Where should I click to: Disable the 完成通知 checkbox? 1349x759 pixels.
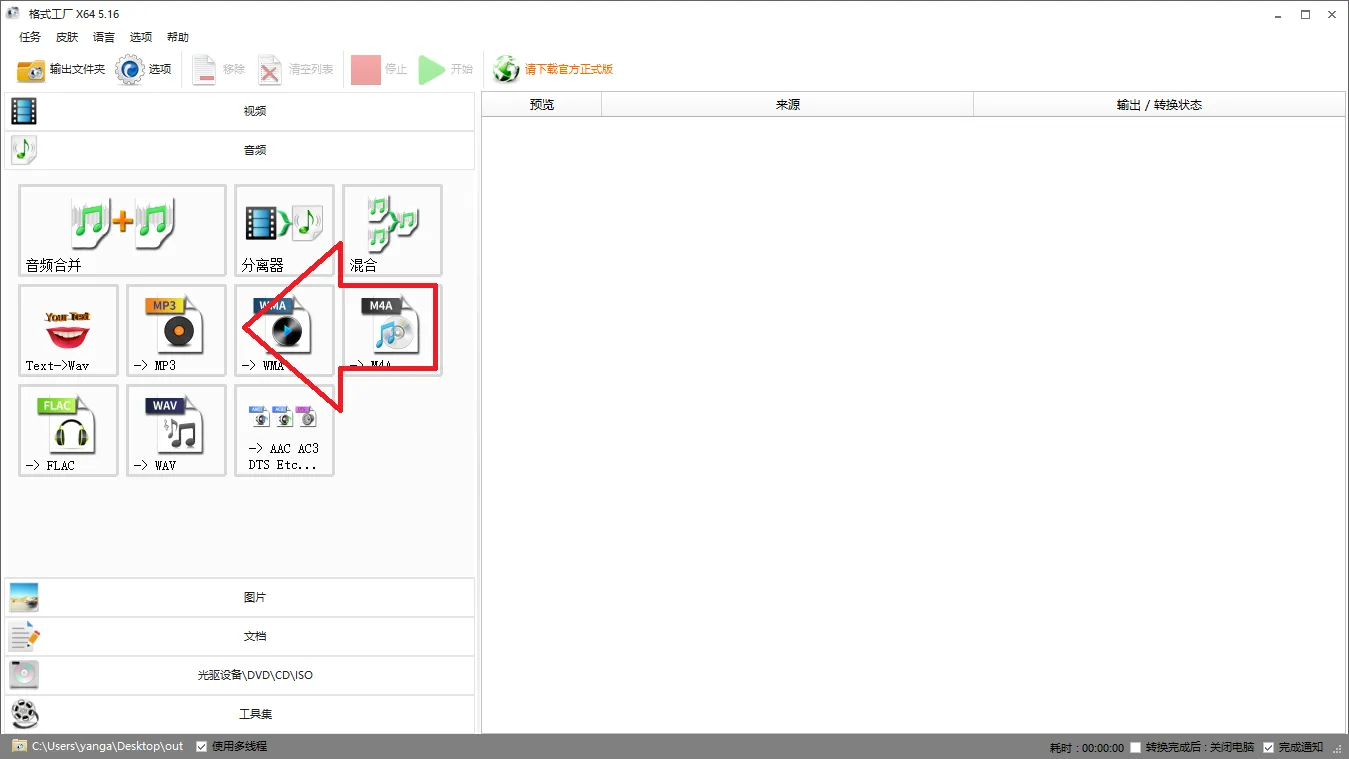click(x=1268, y=748)
